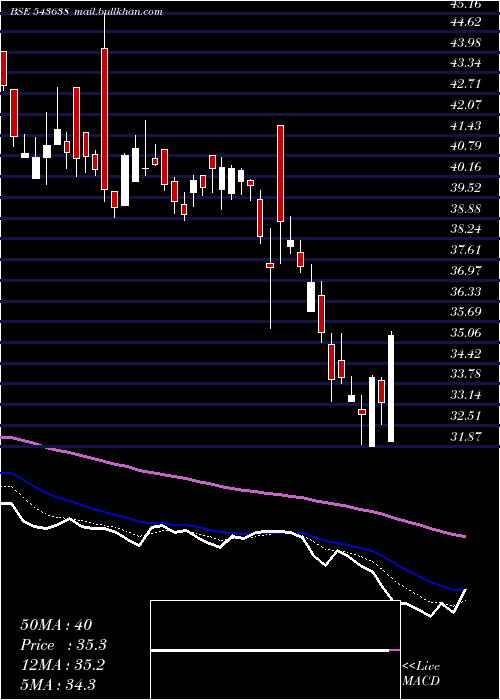Click the <<Live MACD label
Image resolution: width=500 pixels, height=700 pixels.
tap(421, 673)
